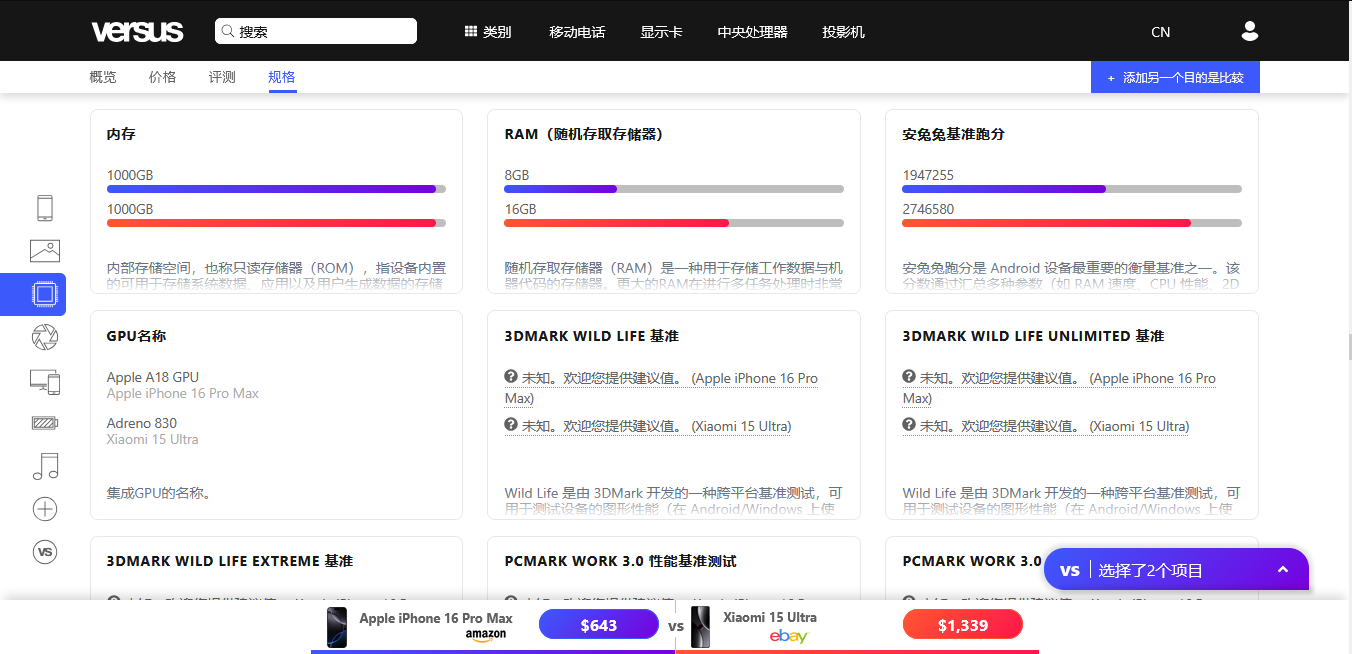The image size is (1352, 654).
Task: Jump to the camera aperture icon in sidebar
Action: click(x=45, y=337)
